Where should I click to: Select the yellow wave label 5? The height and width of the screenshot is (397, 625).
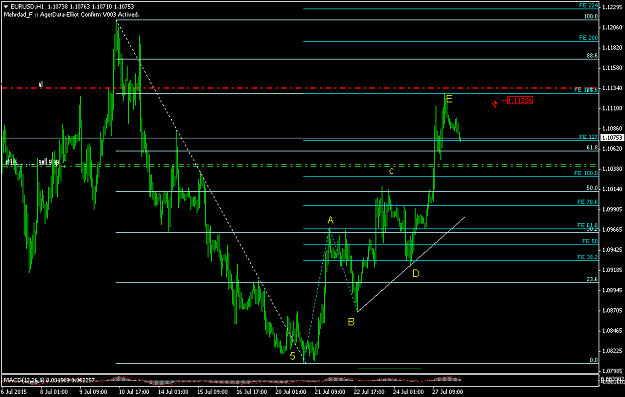(x=292, y=356)
